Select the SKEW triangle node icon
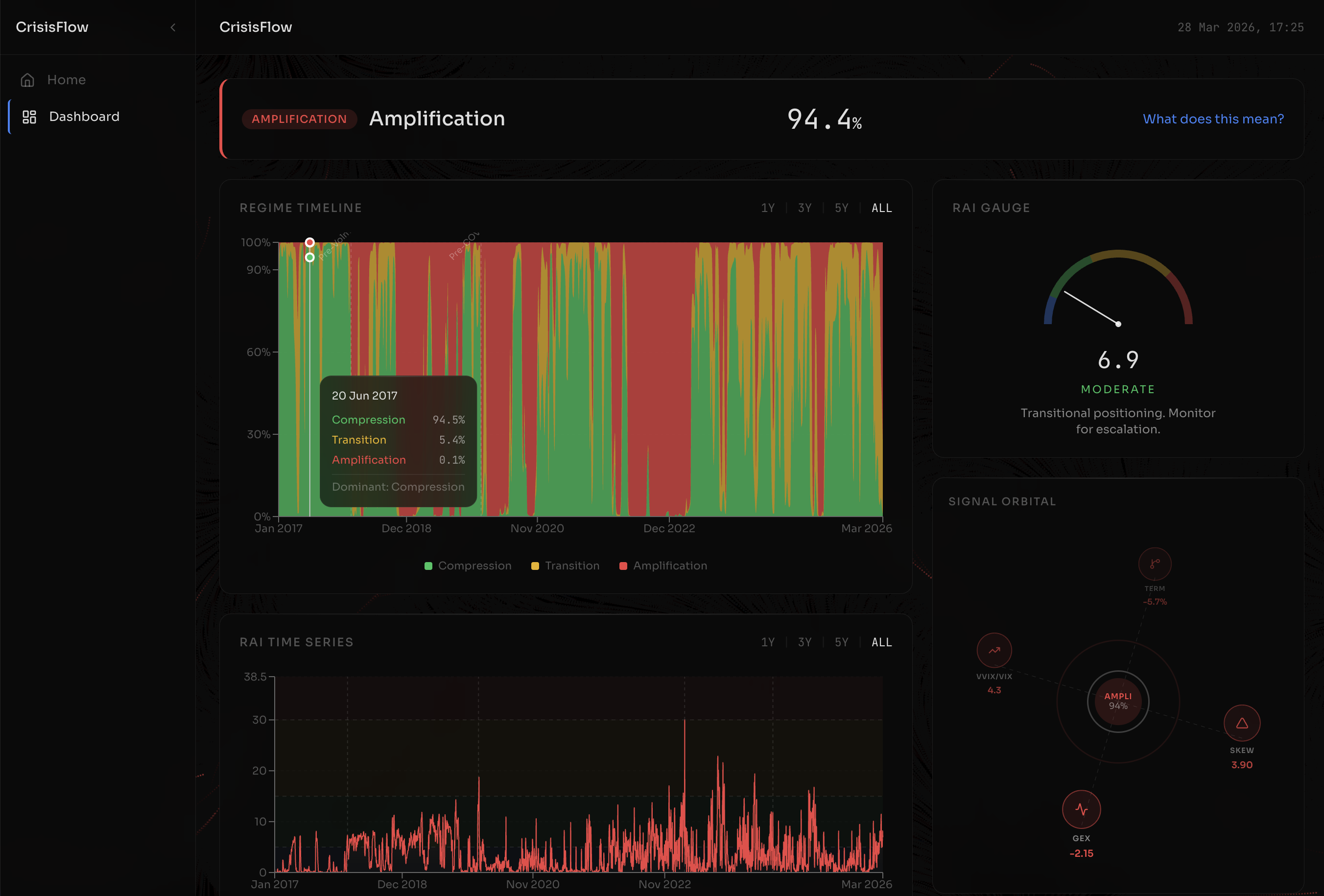1324x896 pixels. (x=1241, y=723)
